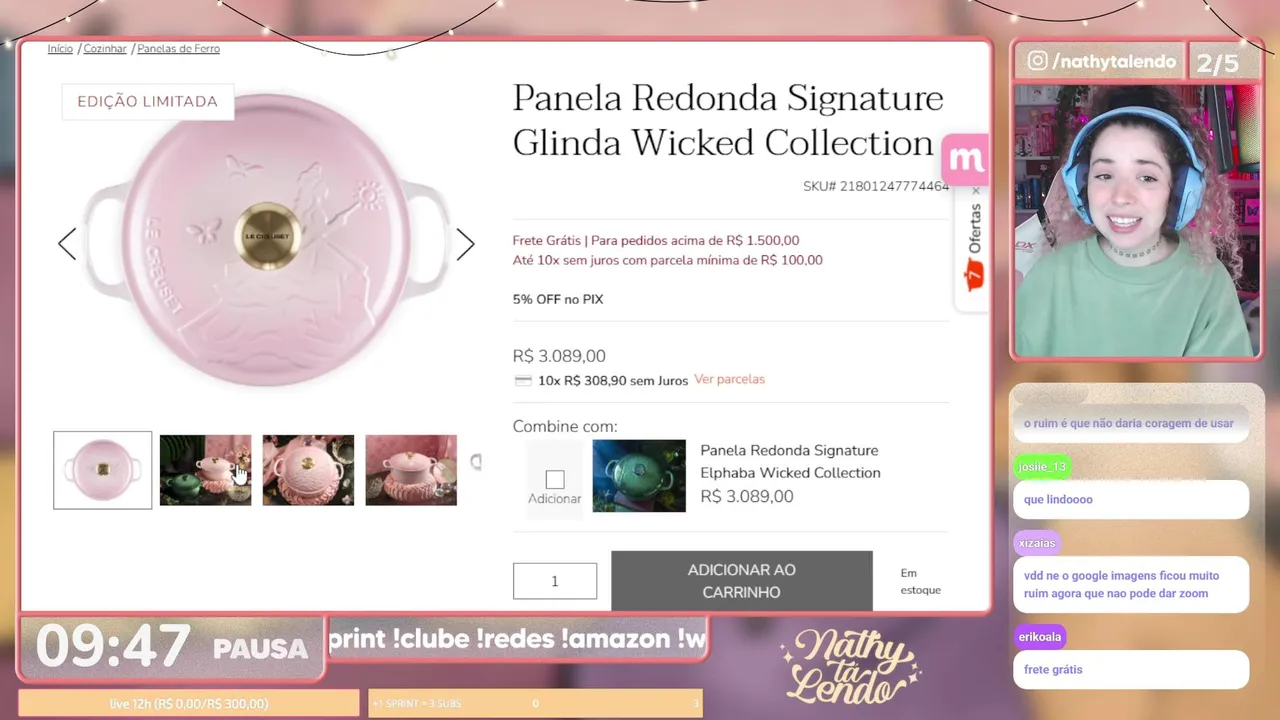Image resolution: width=1280 pixels, height=720 pixels.
Task: Click the quantity input field
Action: pos(555,581)
